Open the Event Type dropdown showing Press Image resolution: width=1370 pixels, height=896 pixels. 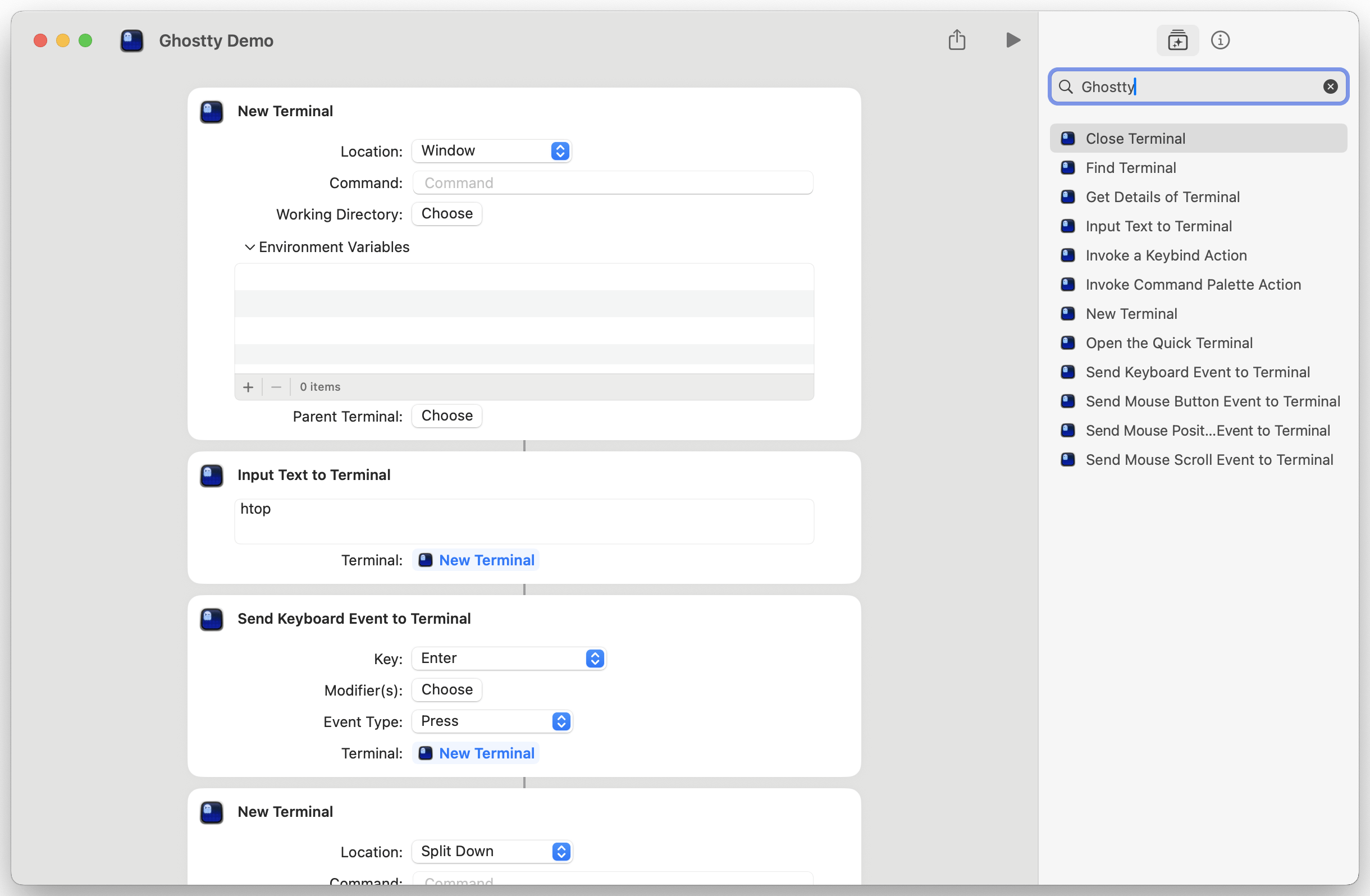click(492, 721)
